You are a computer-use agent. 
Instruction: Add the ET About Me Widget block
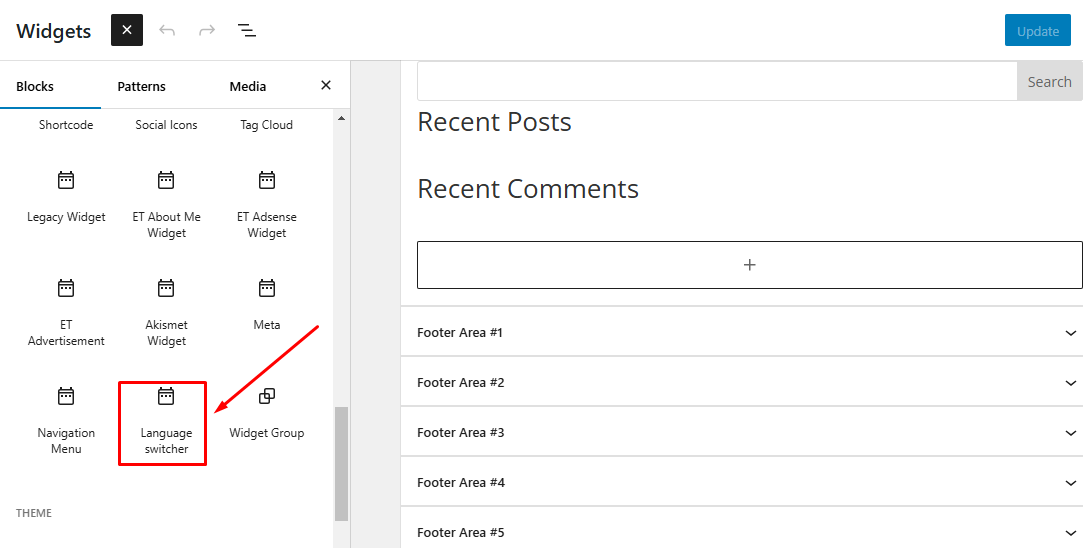pyautogui.click(x=166, y=204)
